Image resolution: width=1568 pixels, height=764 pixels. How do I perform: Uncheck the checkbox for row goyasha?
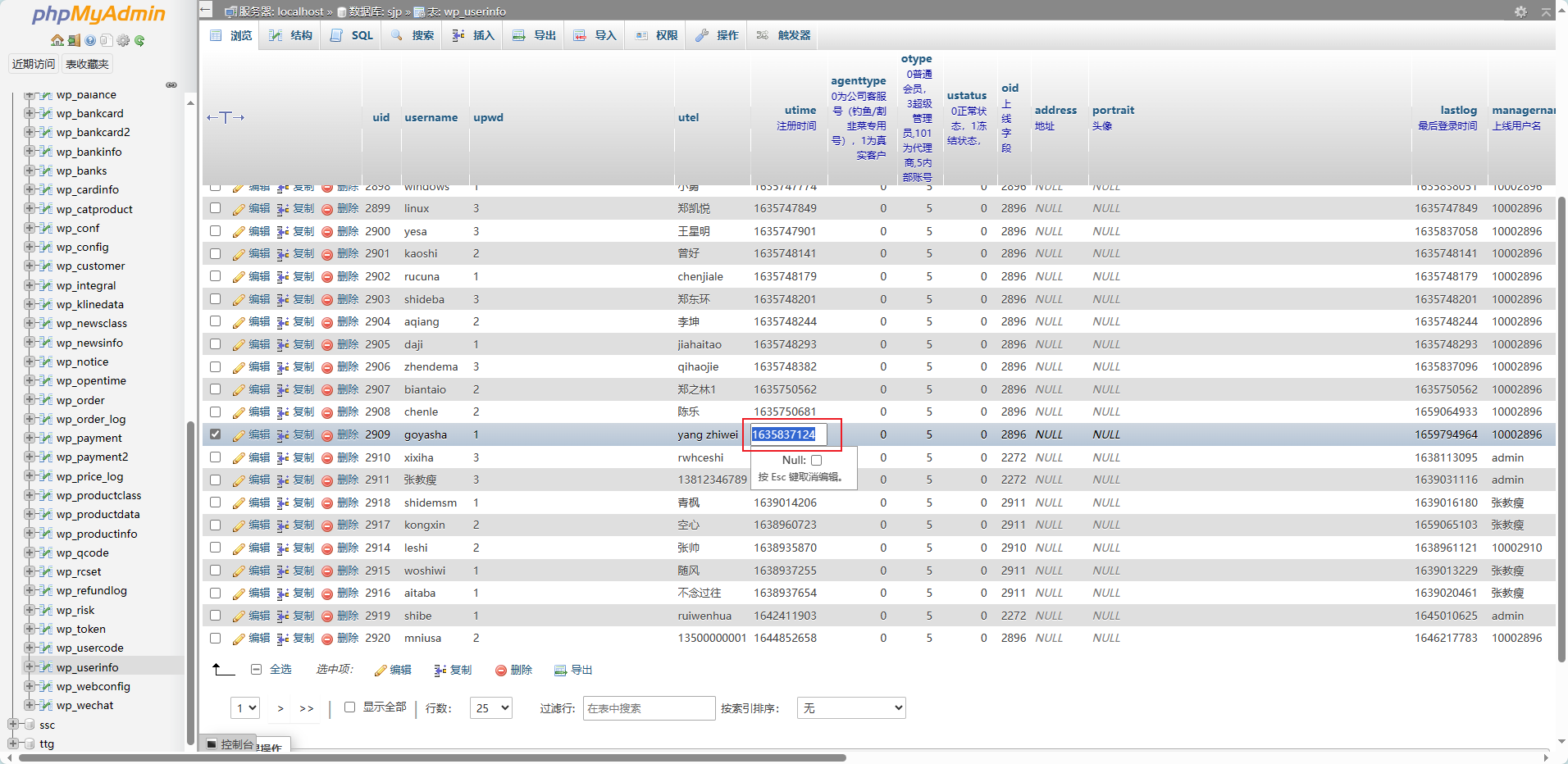[x=215, y=434]
